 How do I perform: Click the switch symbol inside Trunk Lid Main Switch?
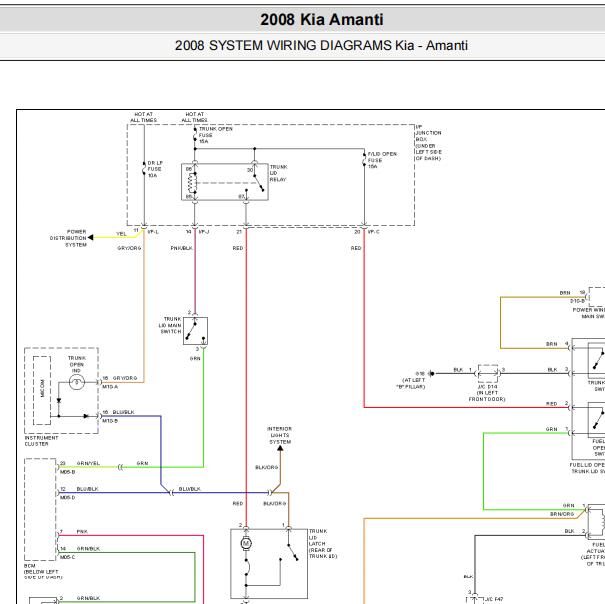tap(195, 331)
